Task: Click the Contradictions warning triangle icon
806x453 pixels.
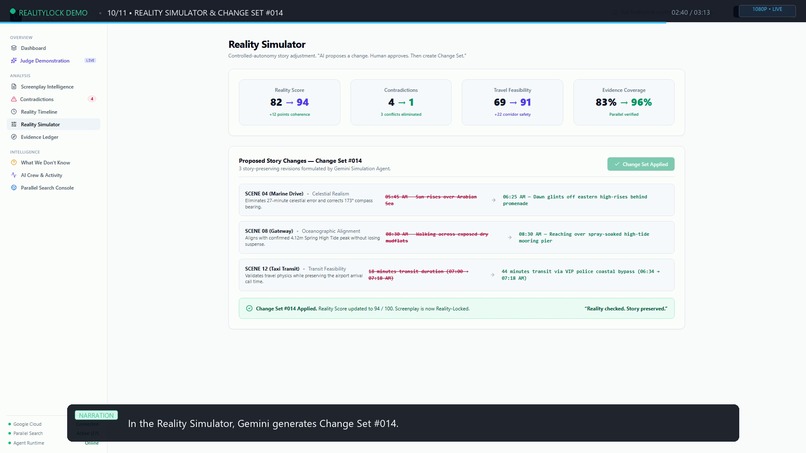Action: point(14,99)
